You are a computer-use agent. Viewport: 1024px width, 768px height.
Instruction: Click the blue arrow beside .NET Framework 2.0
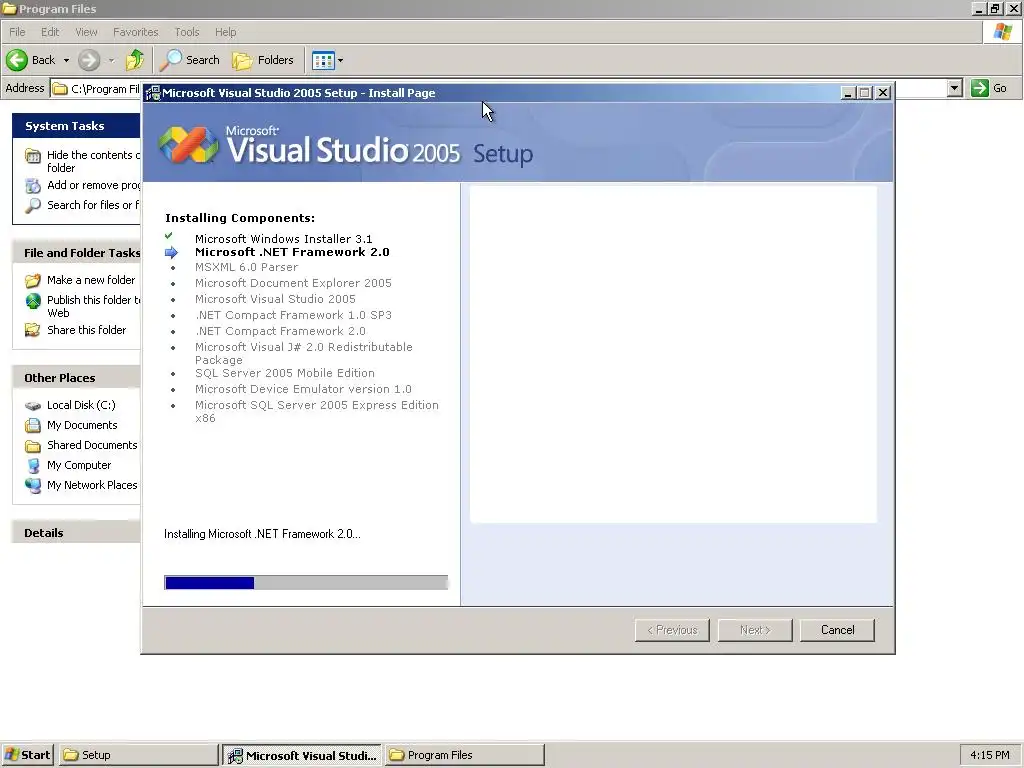[172, 252]
